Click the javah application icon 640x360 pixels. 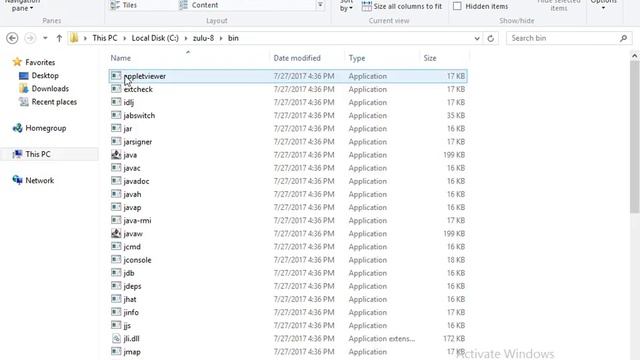point(116,194)
